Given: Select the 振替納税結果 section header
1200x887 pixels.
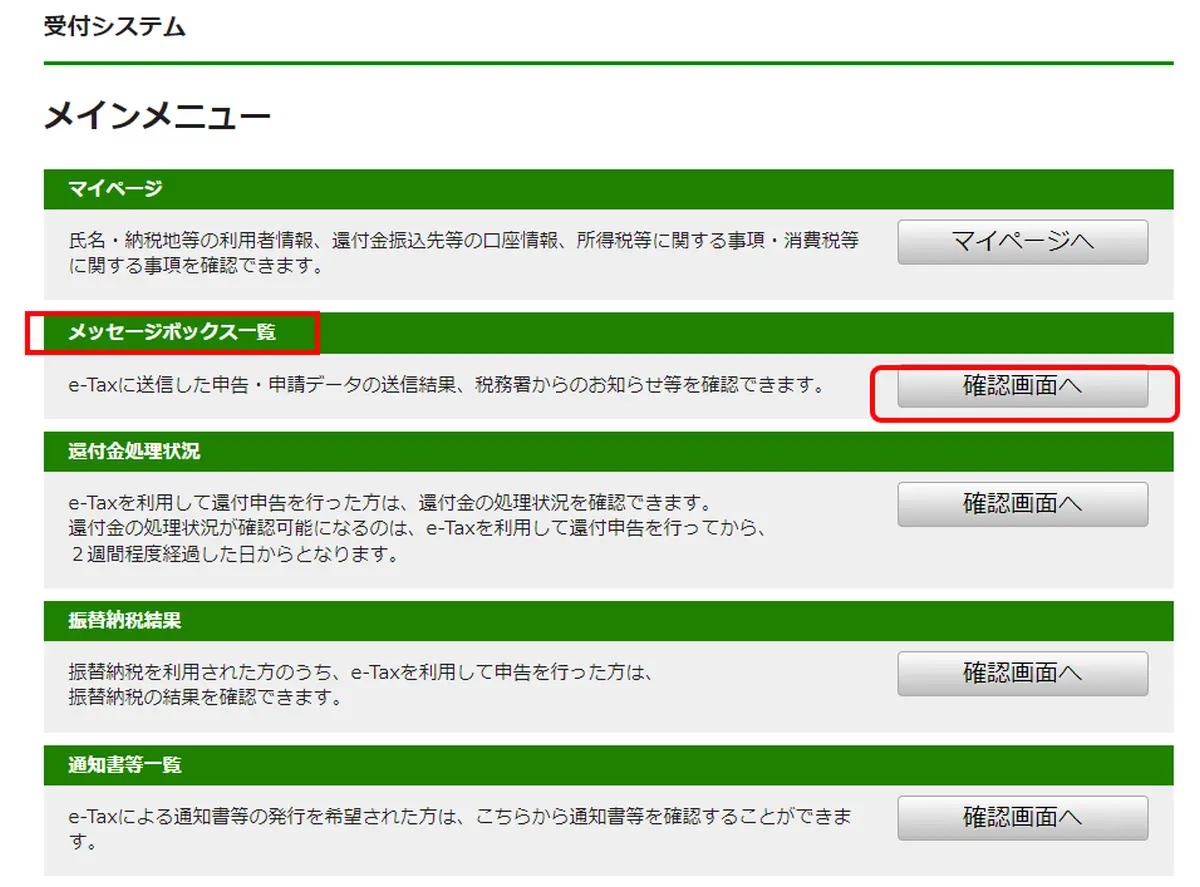Looking at the screenshot, I should tap(125, 621).
